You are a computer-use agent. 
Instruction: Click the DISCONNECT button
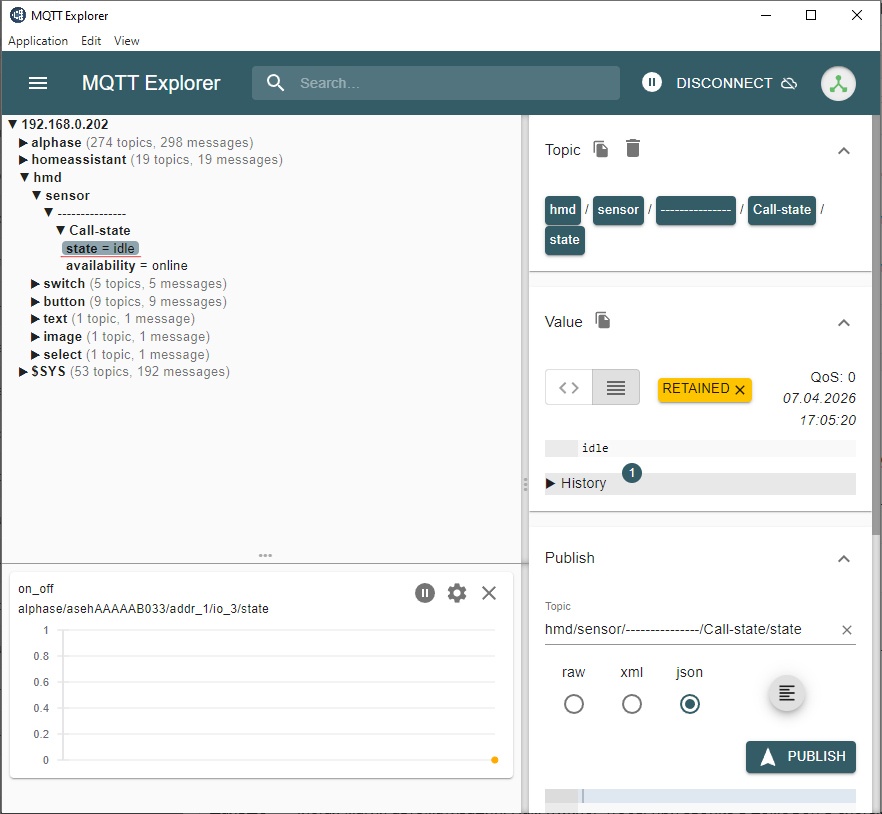(736, 83)
